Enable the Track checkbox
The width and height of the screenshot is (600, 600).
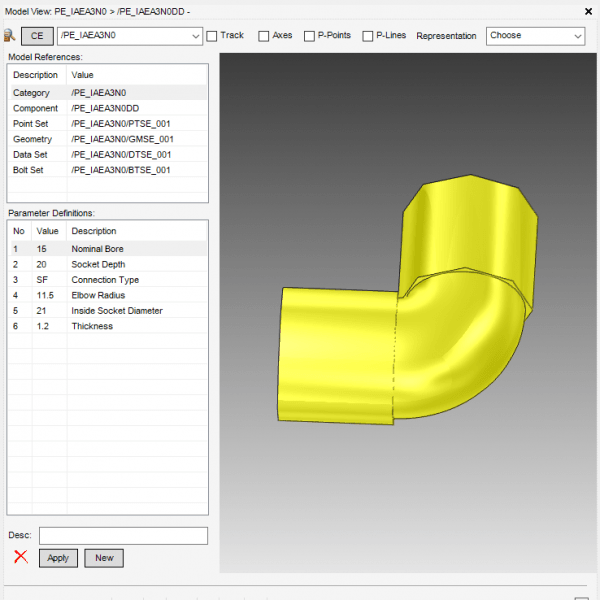(x=212, y=36)
